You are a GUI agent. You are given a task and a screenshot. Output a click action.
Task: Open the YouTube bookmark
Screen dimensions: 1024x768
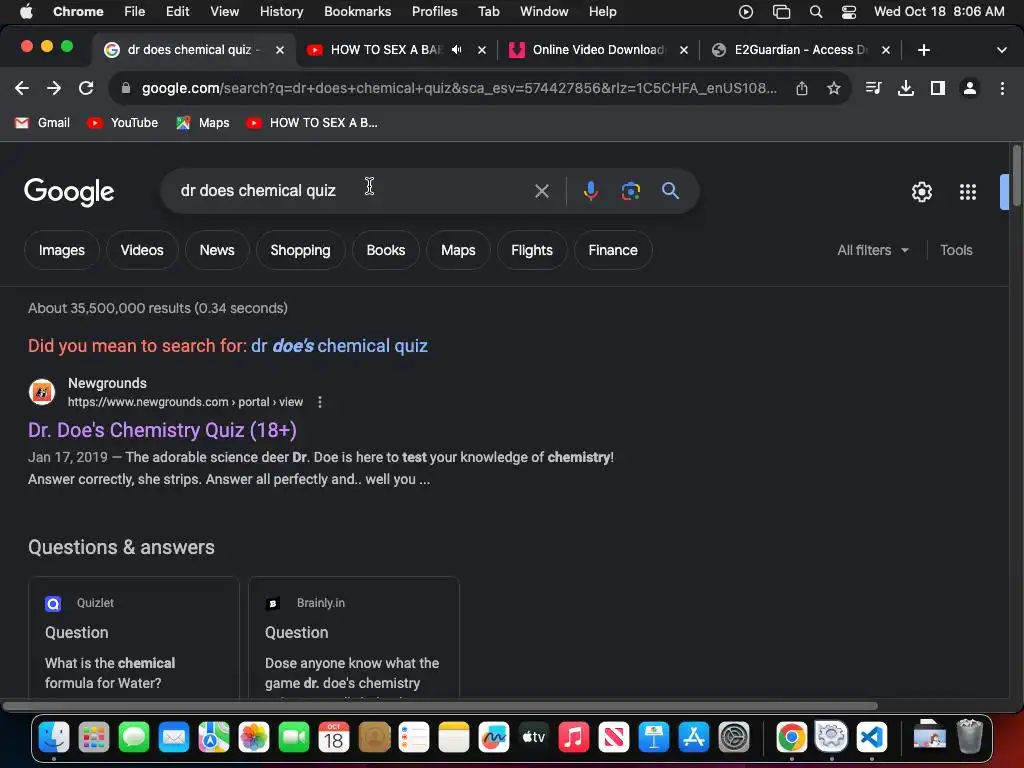point(123,123)
